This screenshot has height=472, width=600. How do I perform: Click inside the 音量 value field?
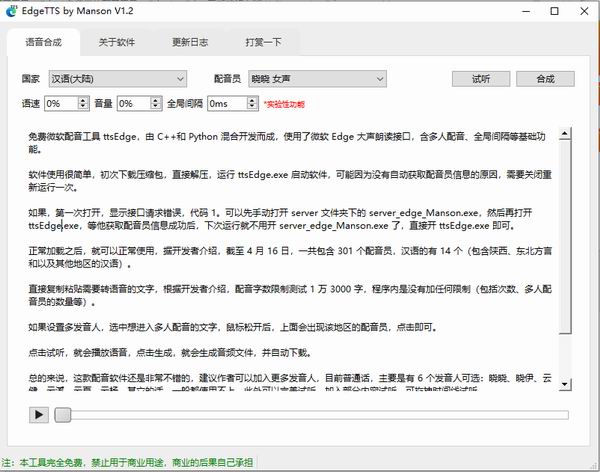(x=134, y=103)
